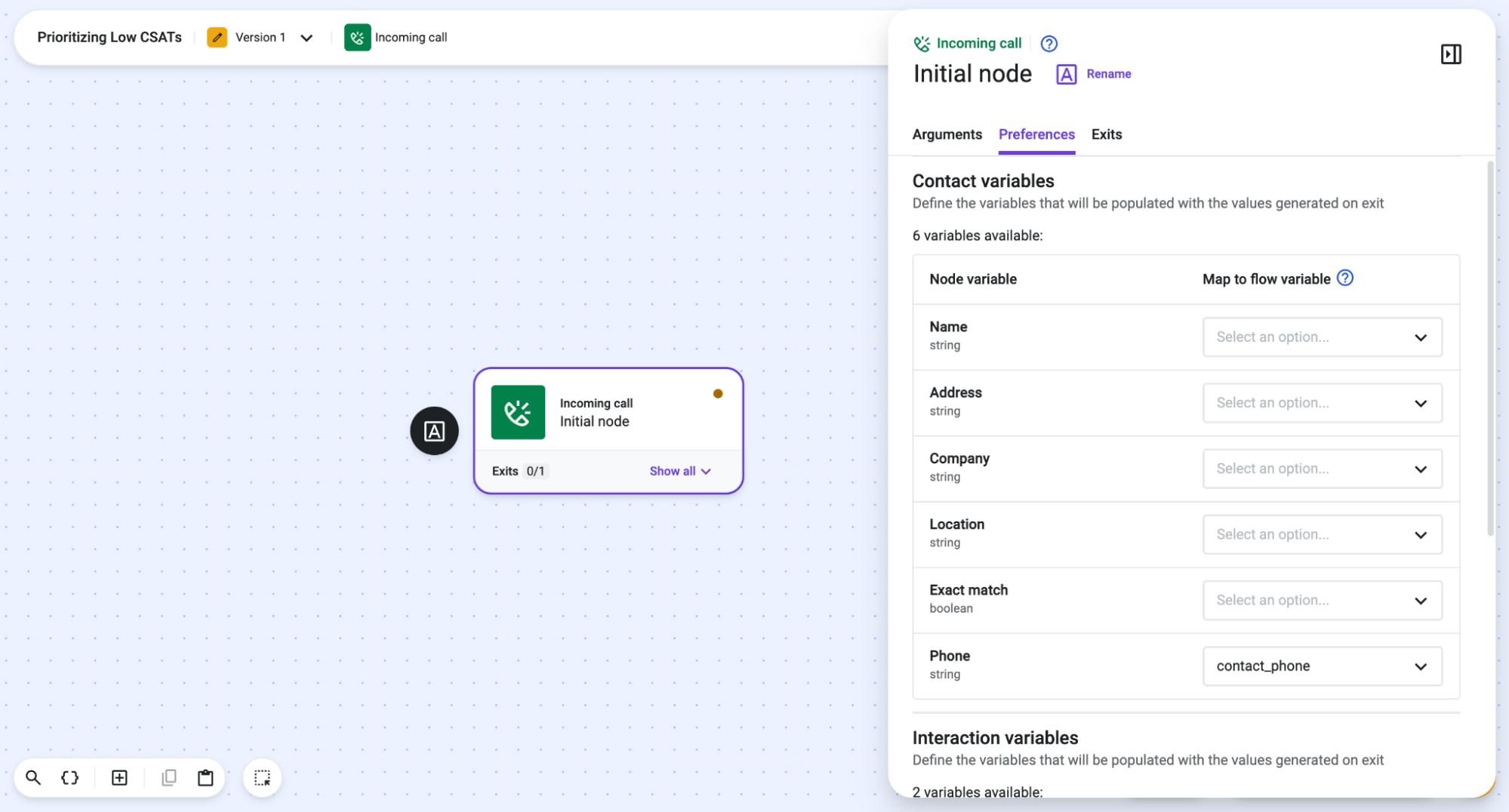Click the copy icon in bottom toolbar
This screenshot has width=1509, height=812.
coord(169,777)
